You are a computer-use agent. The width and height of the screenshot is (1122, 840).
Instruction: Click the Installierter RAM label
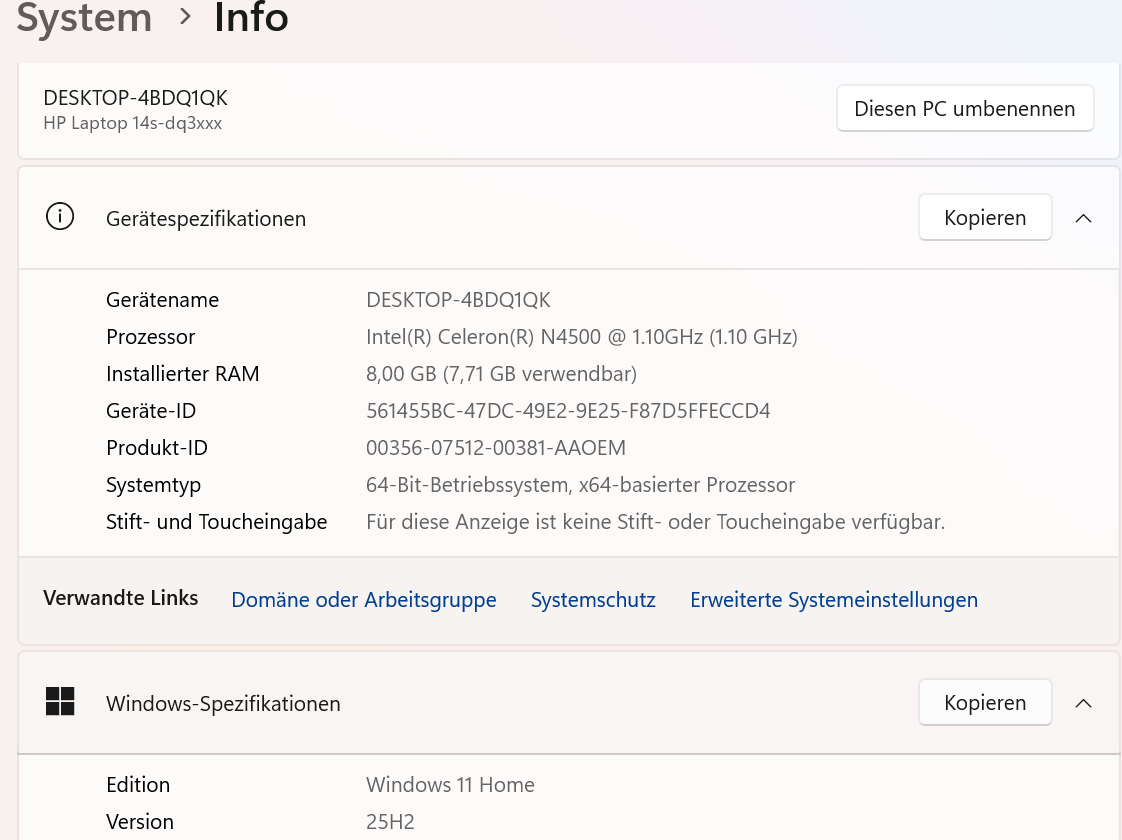182,374
